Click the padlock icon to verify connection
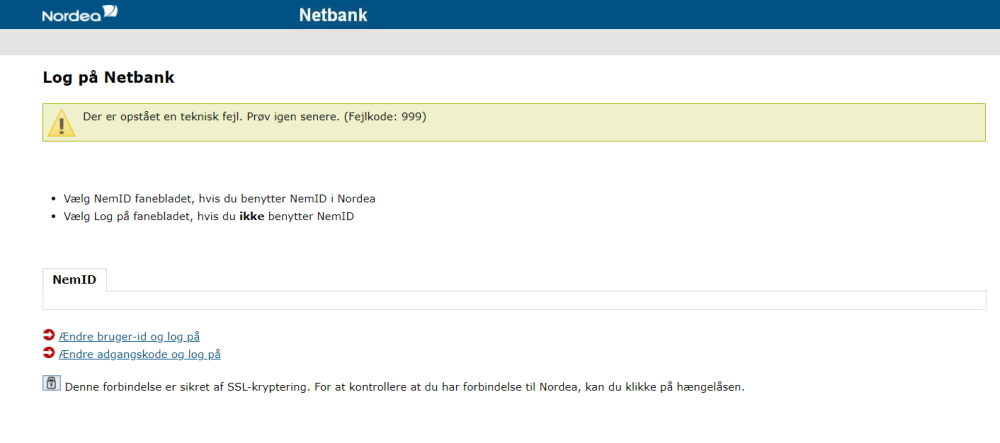The height and width of the screenshot is (443, 1000). coord(51,384)
